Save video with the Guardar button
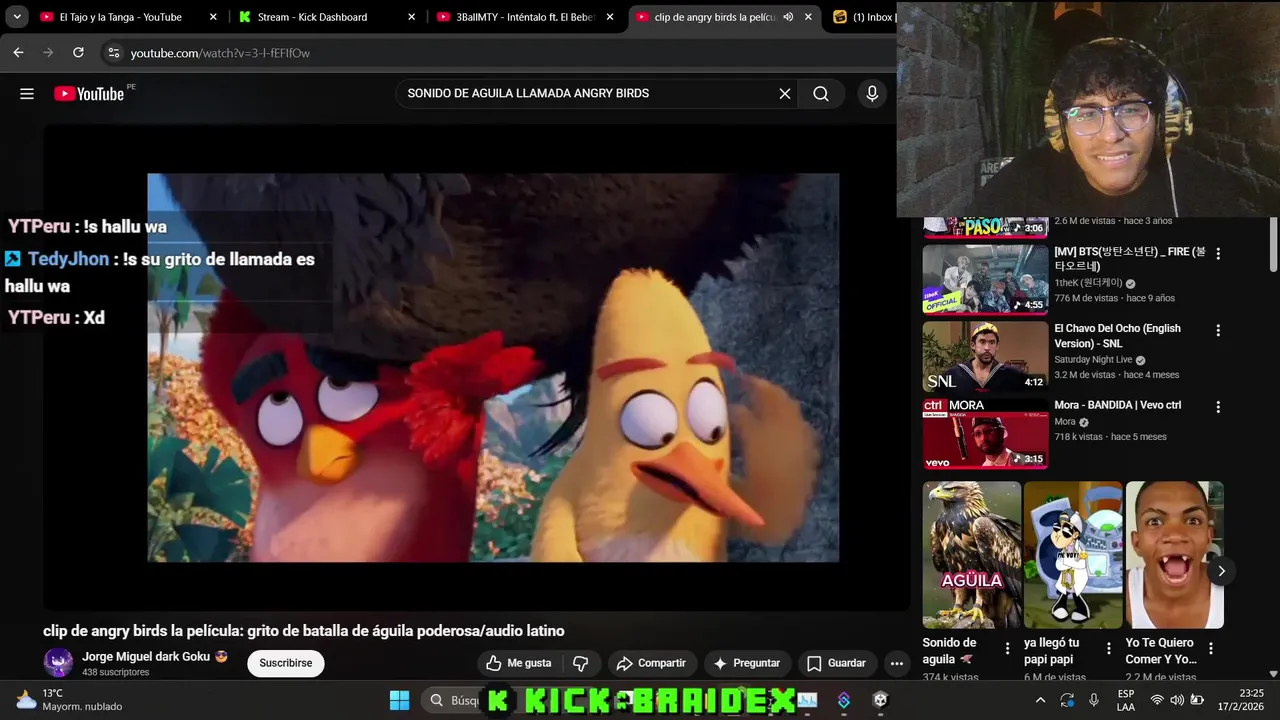This screenshot has width=1280, height=720. tap(836, 663)
